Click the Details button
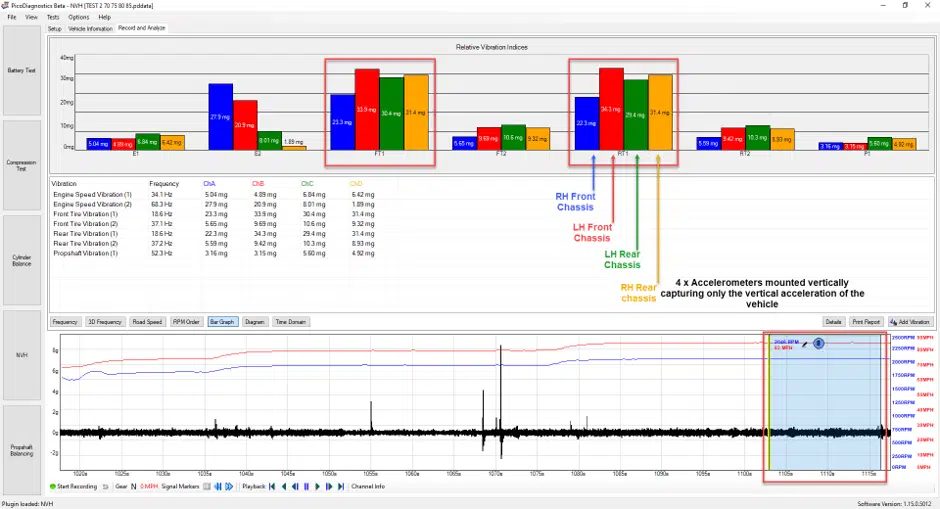The image size is (940, 509). point(833,322)
